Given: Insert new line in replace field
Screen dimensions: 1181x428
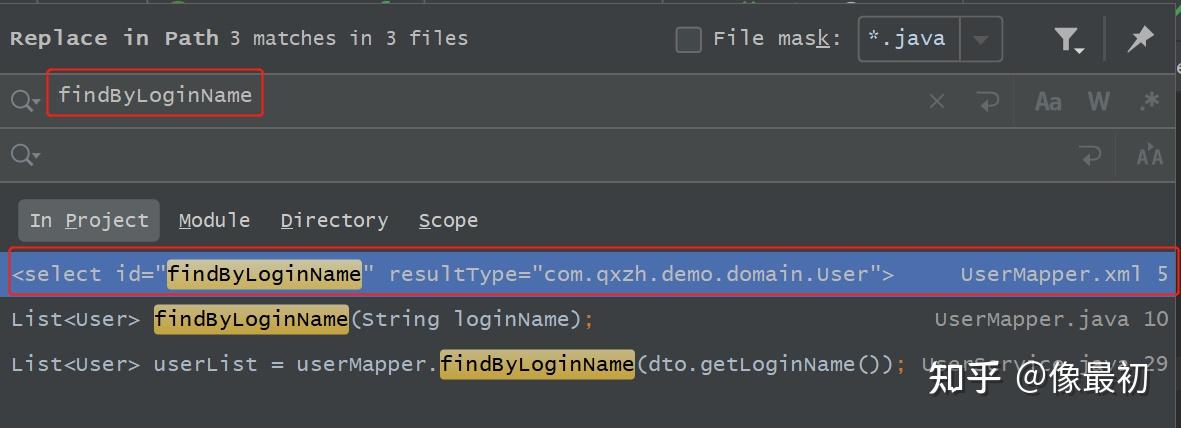Looking at the screenshot, I should (1090, 156).
